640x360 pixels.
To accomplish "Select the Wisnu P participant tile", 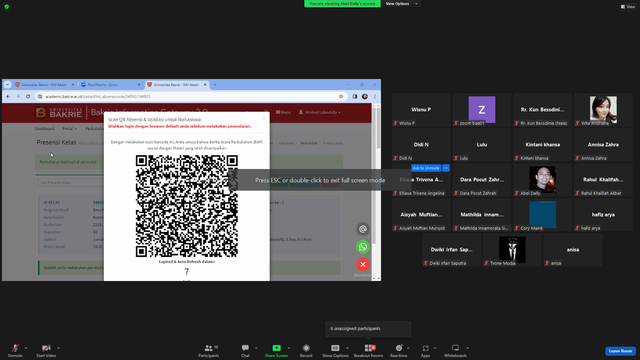I will (421, 109).
